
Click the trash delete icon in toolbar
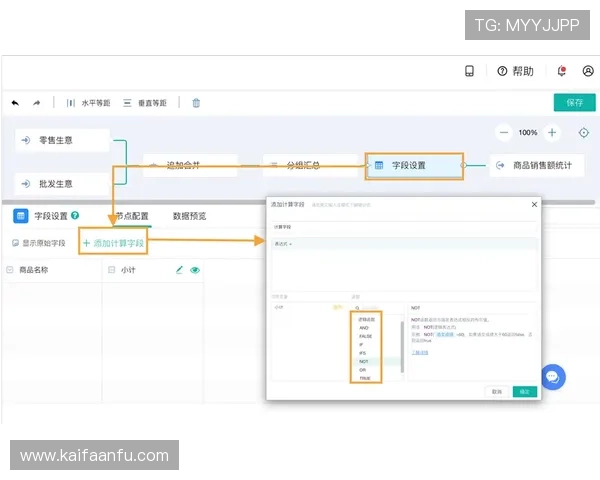tap(196, 103)
